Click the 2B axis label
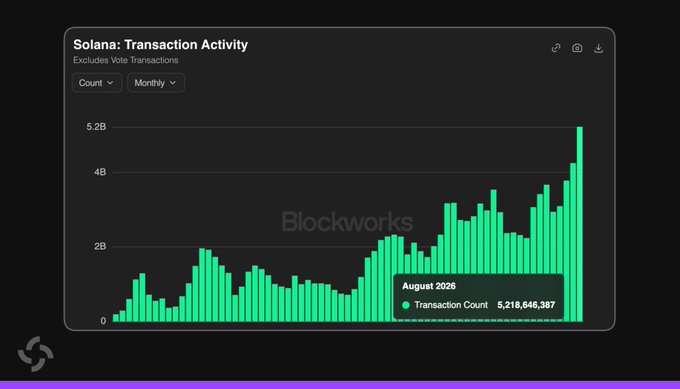The height and width of the screenshot is (389, 680). [100, 246]
